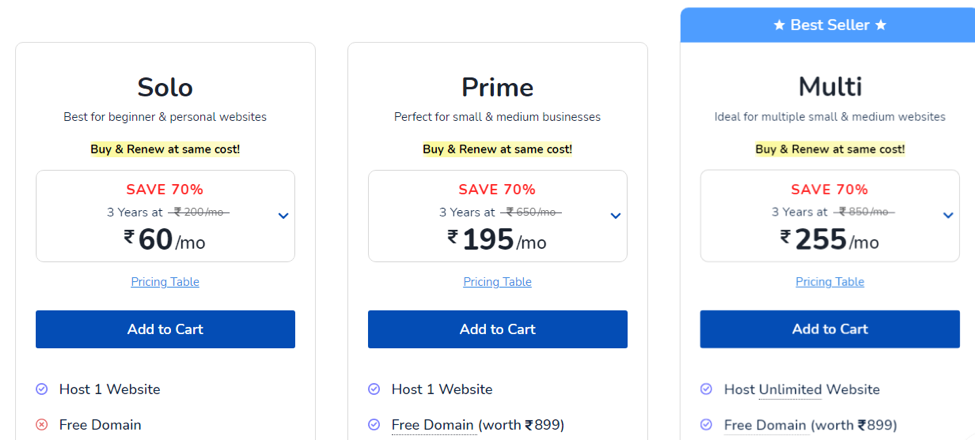
Task: Click underlined Unlimited text in Multi plan
Action: pos(790,390)
